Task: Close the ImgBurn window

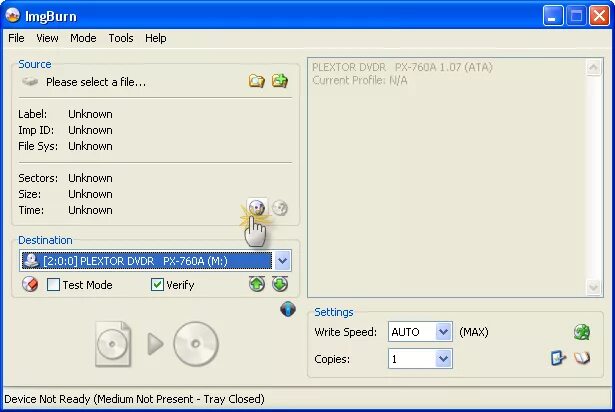Action: [600, 16]
